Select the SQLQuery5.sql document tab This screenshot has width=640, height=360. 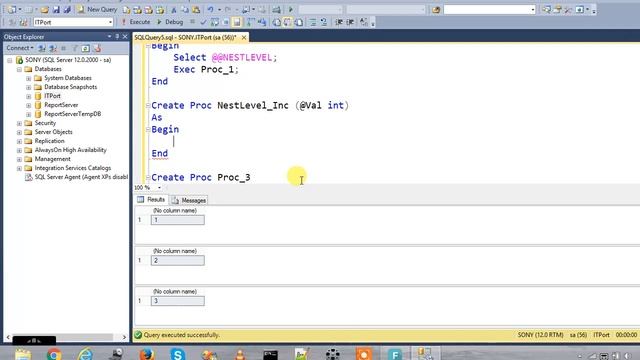[186, 37]
